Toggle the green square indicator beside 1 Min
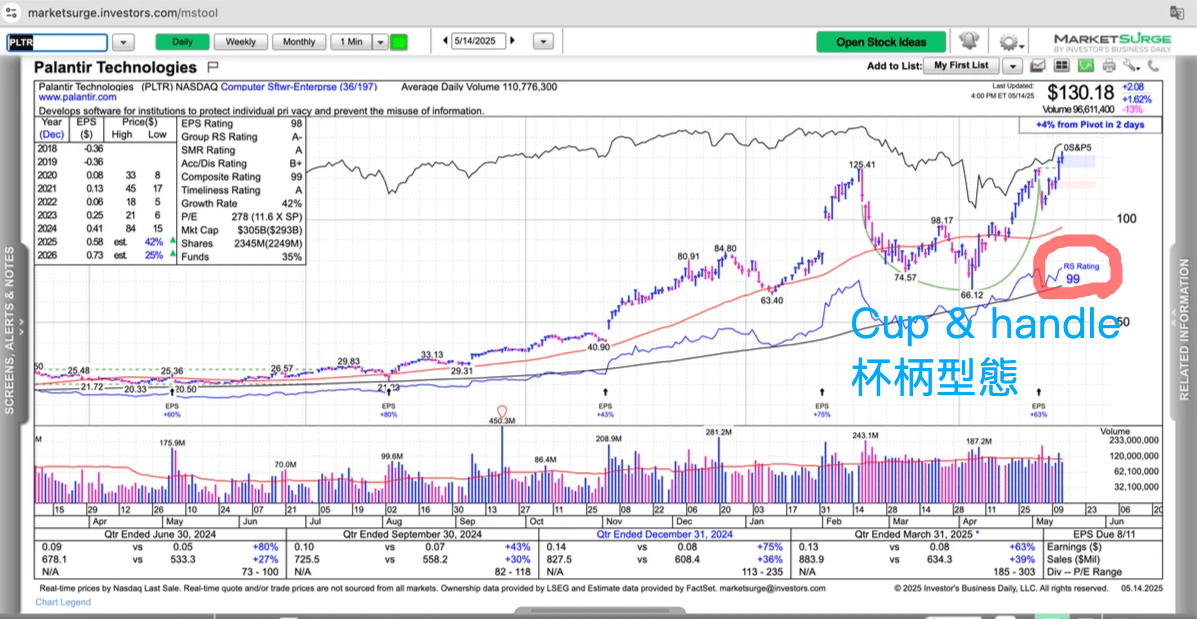This screenshot has height=619, width=1197. [x=398, y=42]
